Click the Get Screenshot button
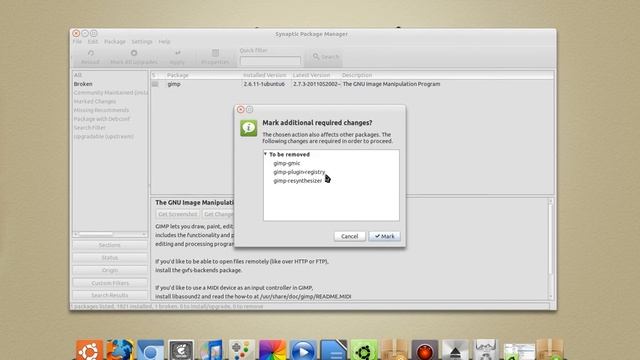Viewport: 640px width, 360px height. (178, 214)
